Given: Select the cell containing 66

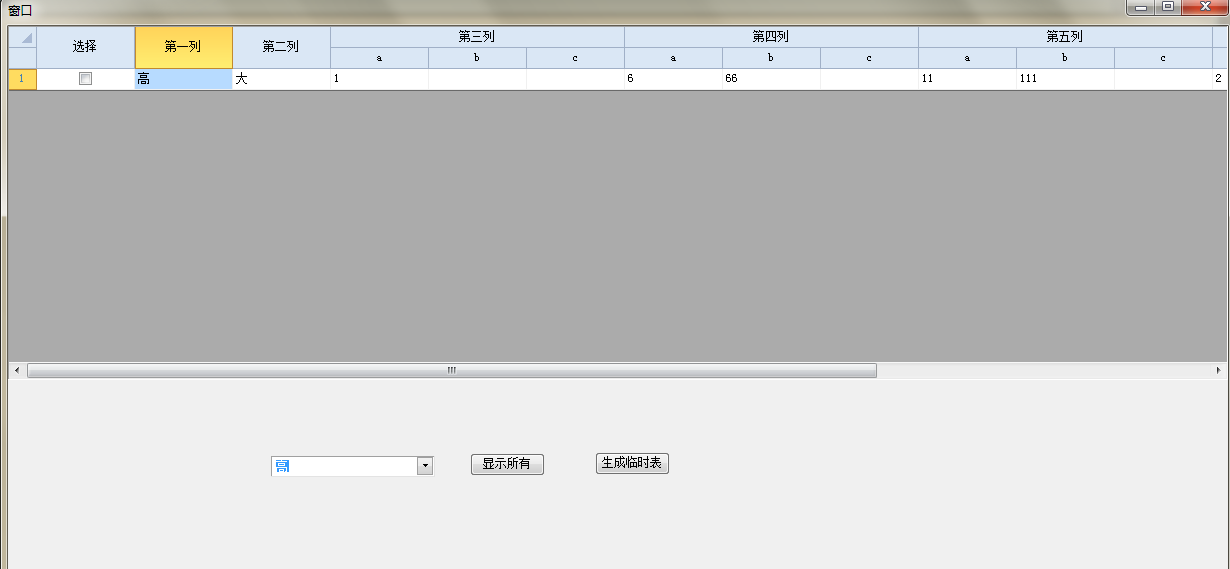Looking at the screenshot, I should 771,79.
